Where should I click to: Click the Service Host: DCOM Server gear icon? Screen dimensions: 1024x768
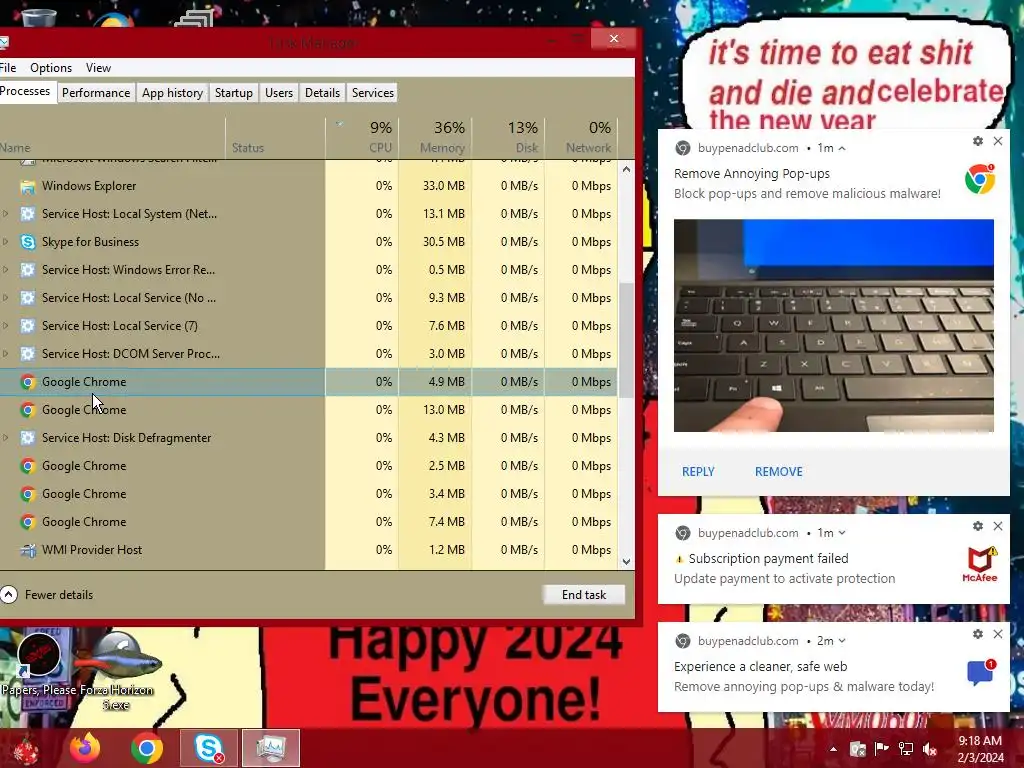27,354
